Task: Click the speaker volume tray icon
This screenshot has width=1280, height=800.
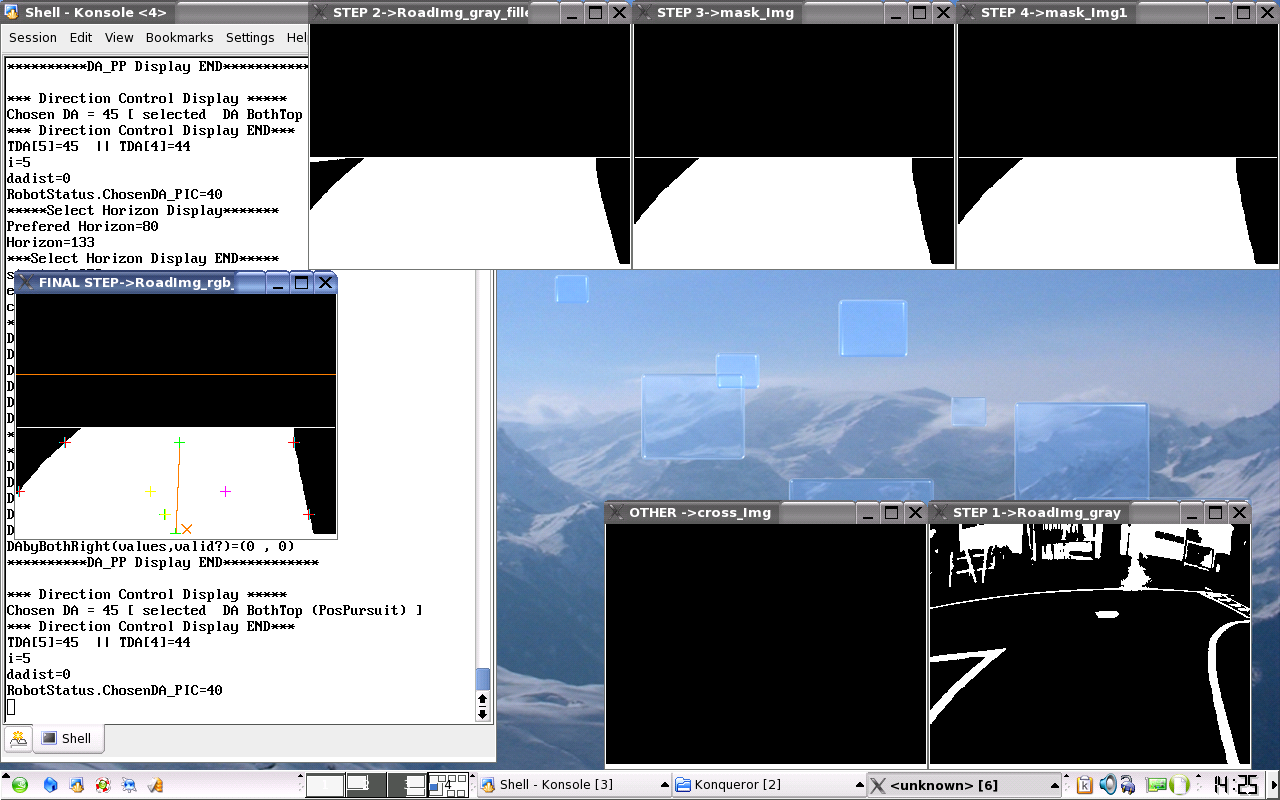Action: (x=1108, y=785)
